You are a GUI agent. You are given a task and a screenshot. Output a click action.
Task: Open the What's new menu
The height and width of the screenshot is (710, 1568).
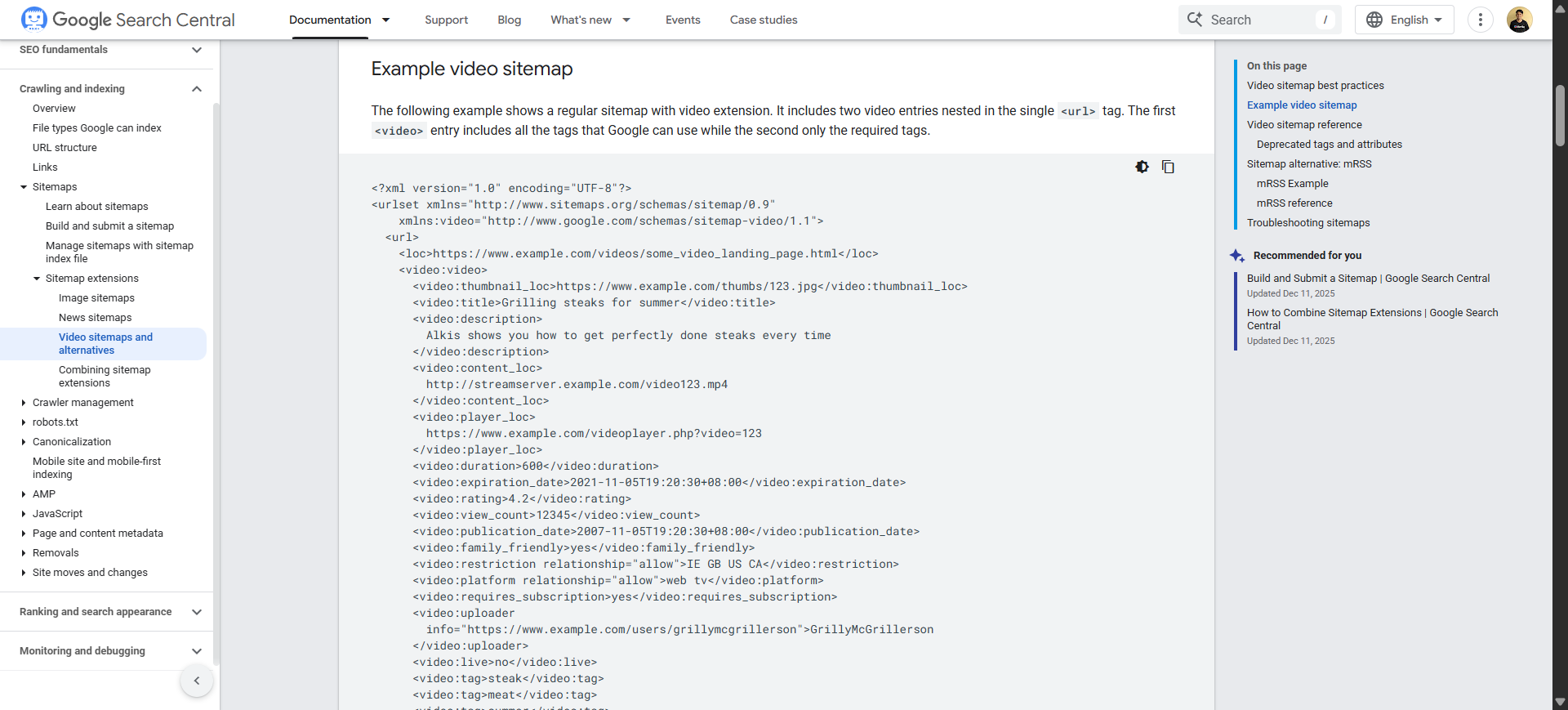[x=581, y=20]
